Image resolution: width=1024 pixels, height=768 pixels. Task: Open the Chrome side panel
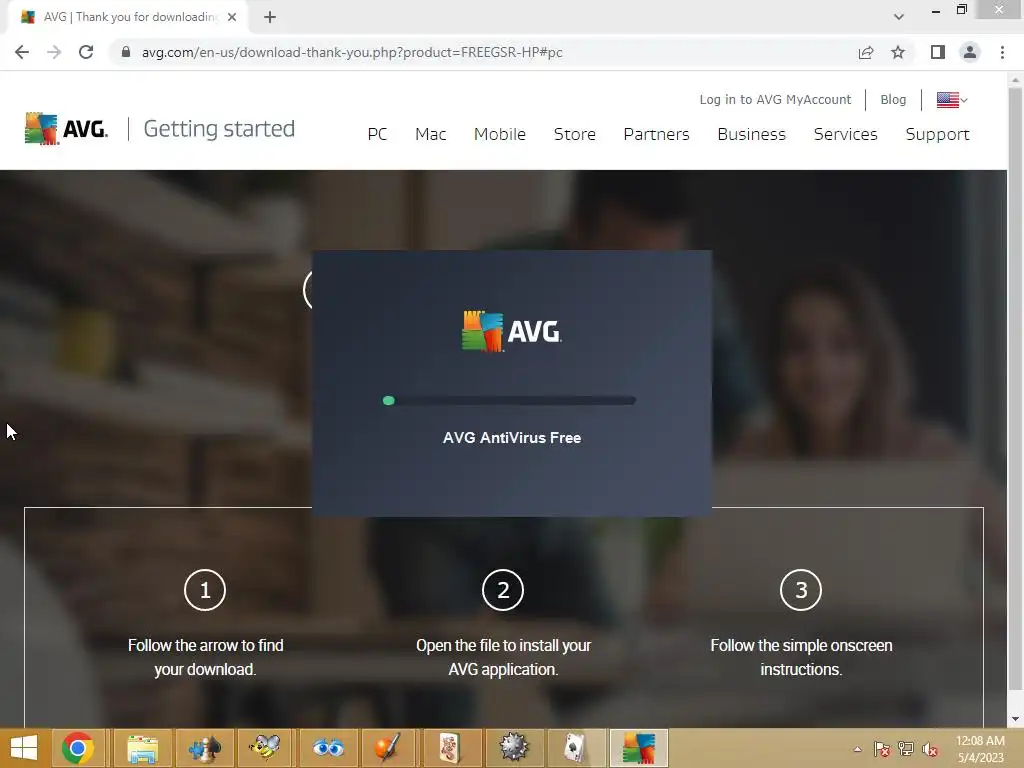click(938, 52)
